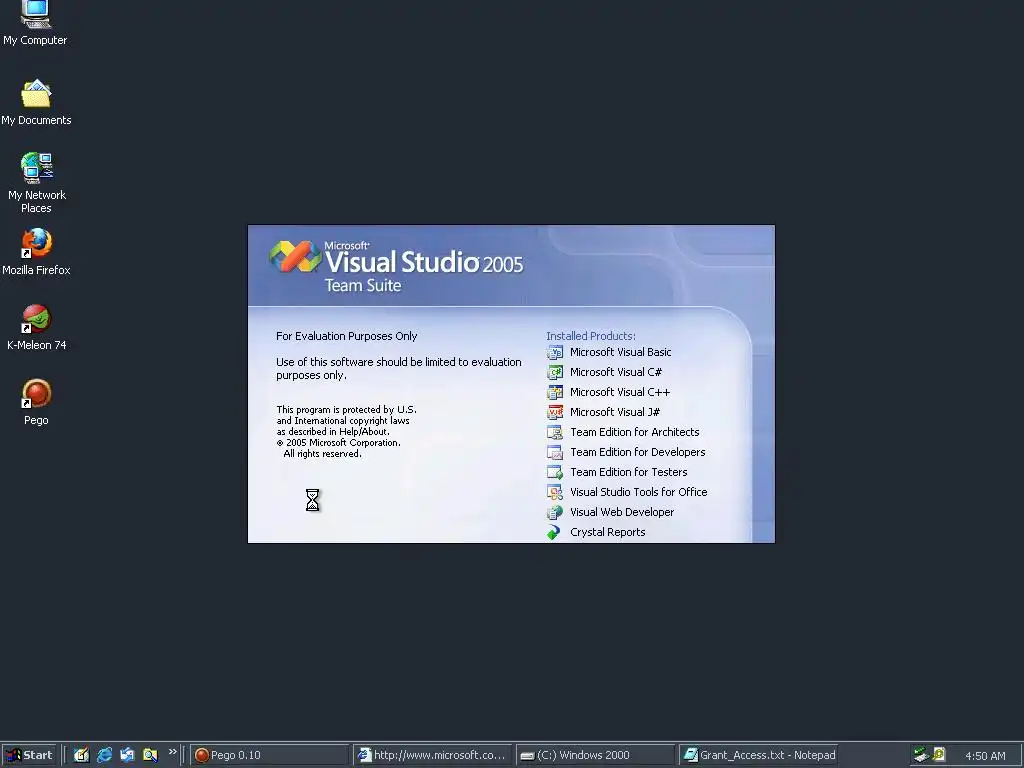
Task: Click the green arrow hardware tray icon
Action: pyautogui.click(x=921, y=755)
